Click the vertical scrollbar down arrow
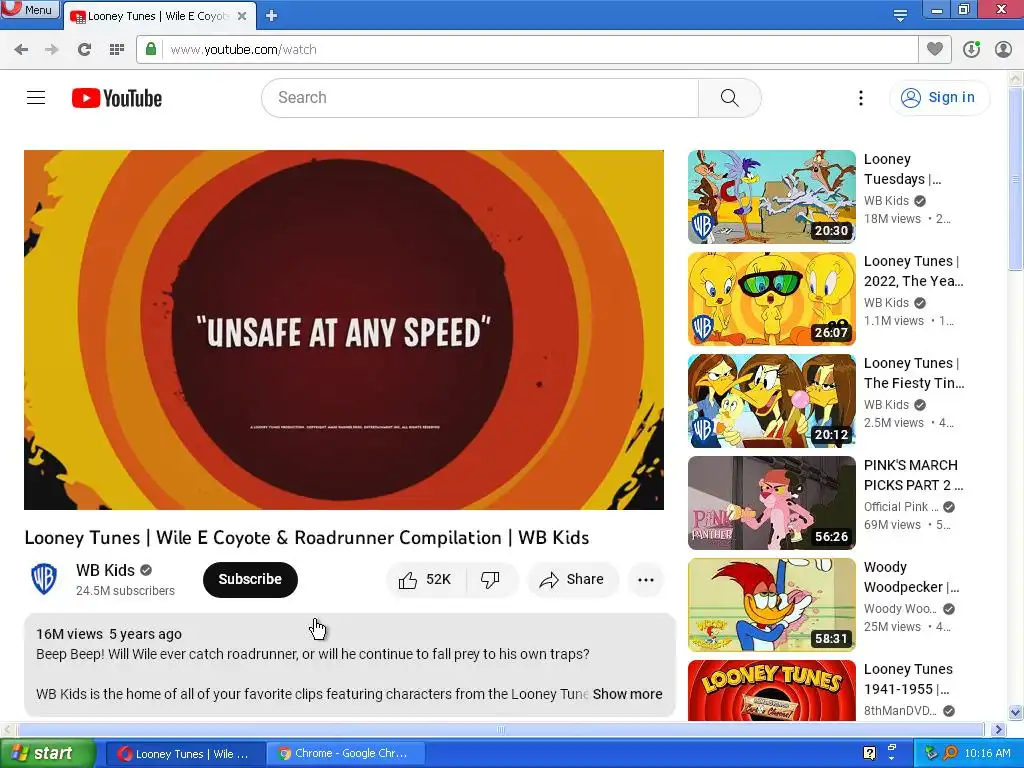The height and width of the screenshot is (768, 1024). 1016,712
